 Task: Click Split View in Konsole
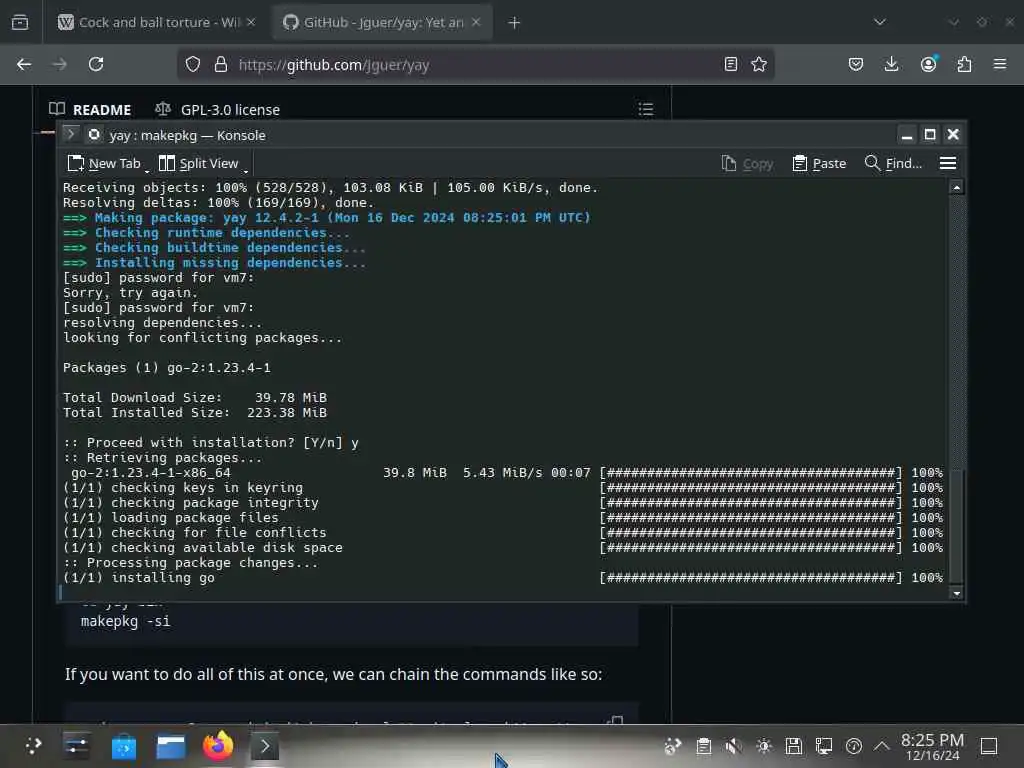tap(199, 163)
